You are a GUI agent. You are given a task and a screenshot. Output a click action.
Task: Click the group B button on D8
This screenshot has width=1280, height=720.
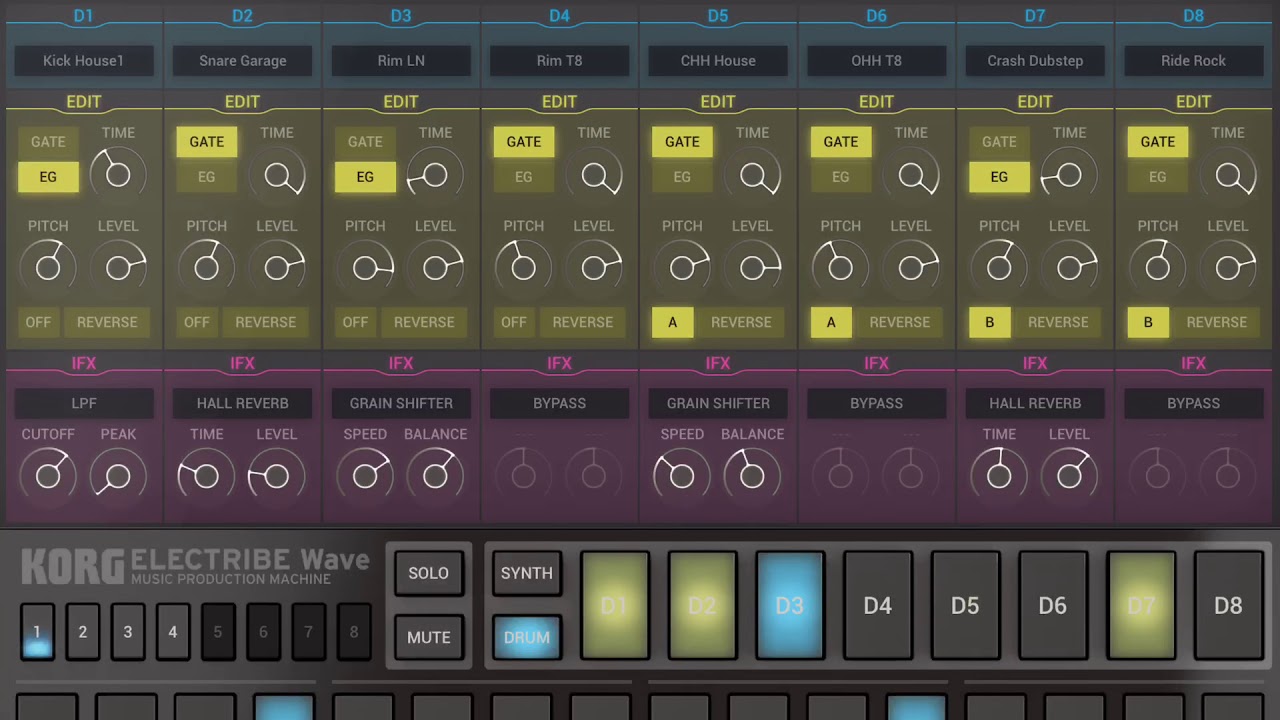pyautogui.click(x=1148, y=322)
